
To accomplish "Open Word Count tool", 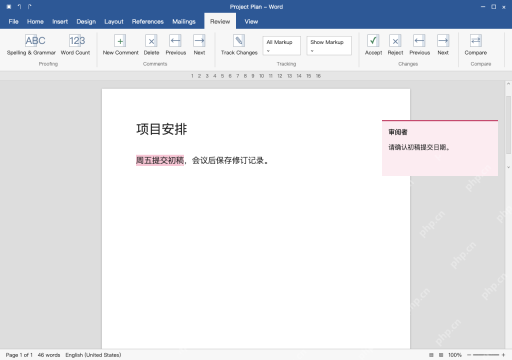I will (76, 45).
